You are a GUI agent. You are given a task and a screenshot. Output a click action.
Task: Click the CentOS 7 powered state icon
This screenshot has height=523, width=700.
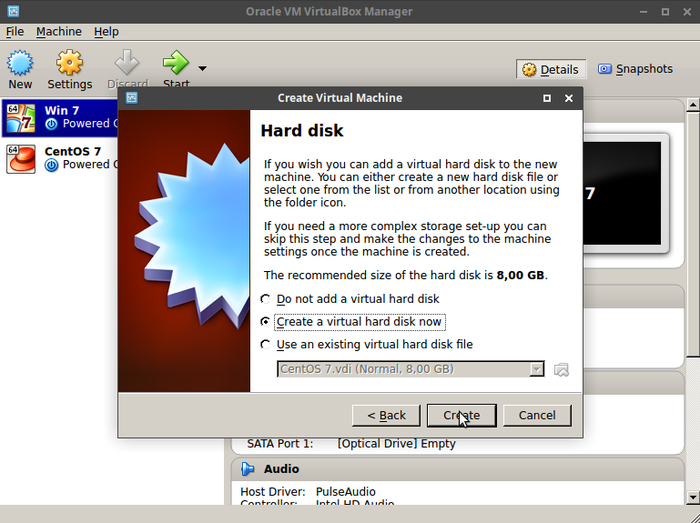(x=51, y=165)
